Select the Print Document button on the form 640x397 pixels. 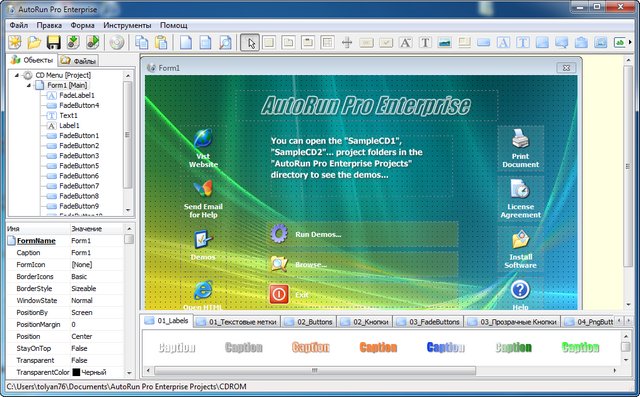(520, 149)
